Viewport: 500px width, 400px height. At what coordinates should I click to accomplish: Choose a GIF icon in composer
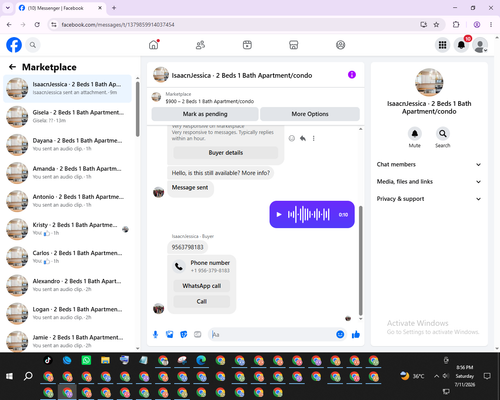pyautogui.click(x=198, y=334)
